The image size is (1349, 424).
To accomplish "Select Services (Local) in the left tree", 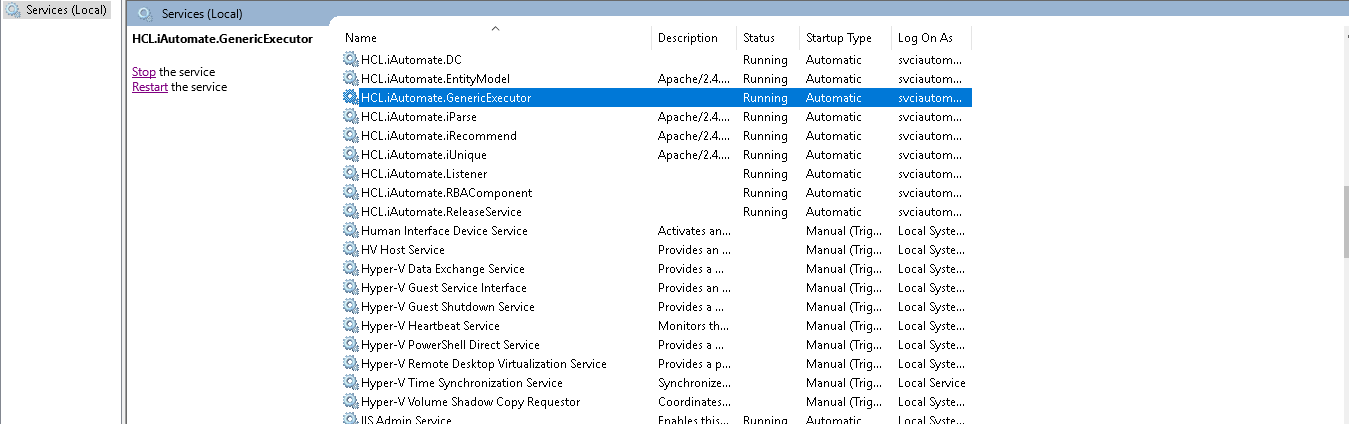I will click(x=66, y=10).
